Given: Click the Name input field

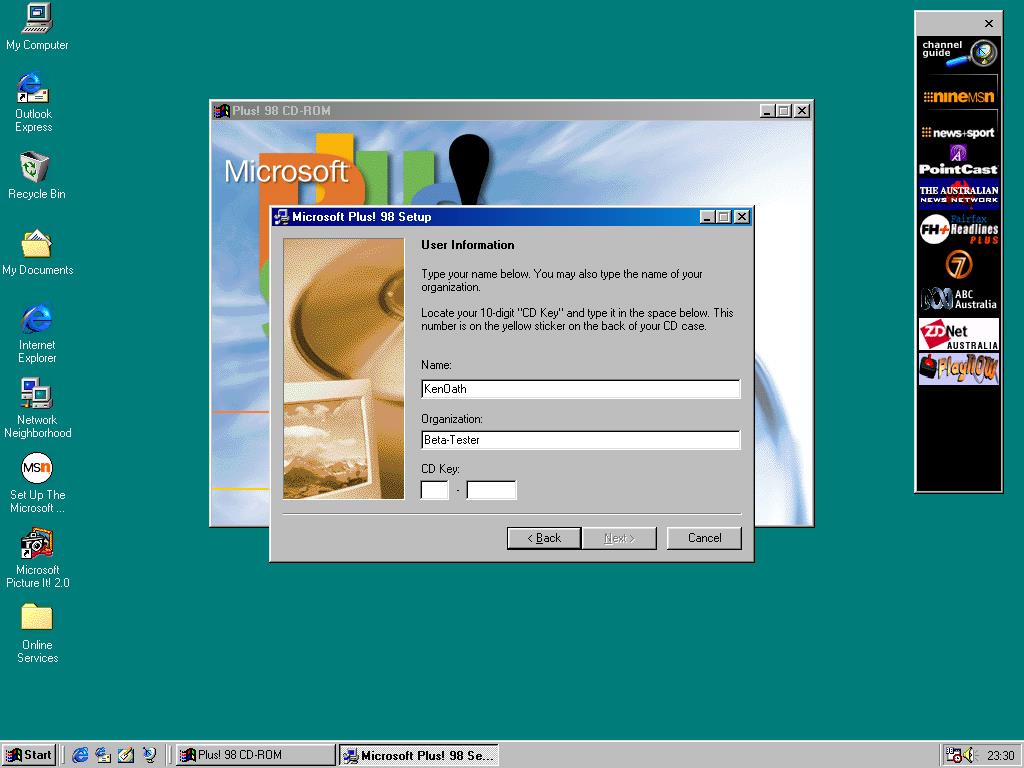Looking at the screenshot, I should [x=581, y=389].
